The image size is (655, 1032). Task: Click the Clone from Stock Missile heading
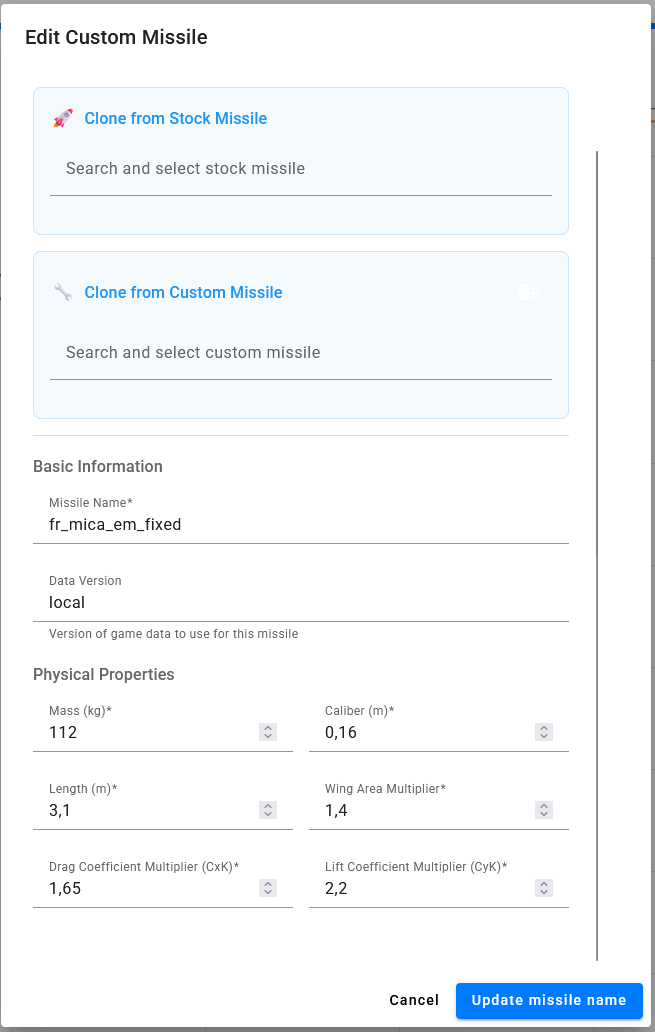[176, 118]
